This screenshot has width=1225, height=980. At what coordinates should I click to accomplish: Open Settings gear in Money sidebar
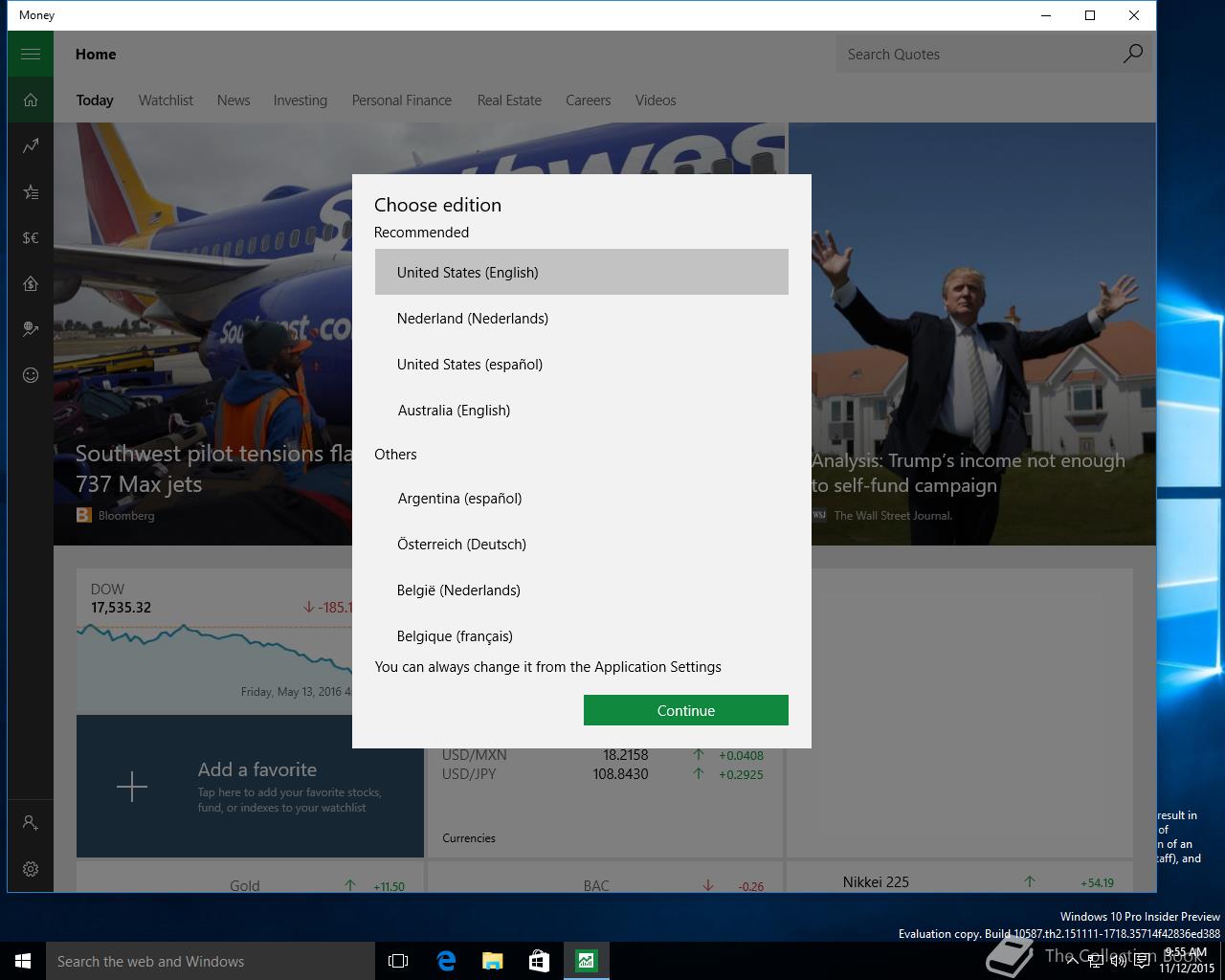tap(31, 869)
